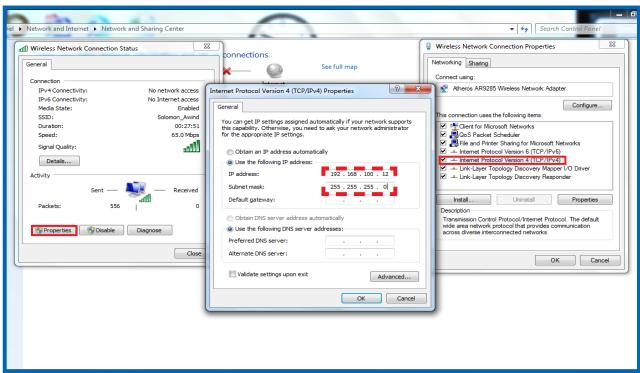Toggle Internet Protocol Version 6 checkbox
The image size is (640, 373).
[x=443, y=151]
